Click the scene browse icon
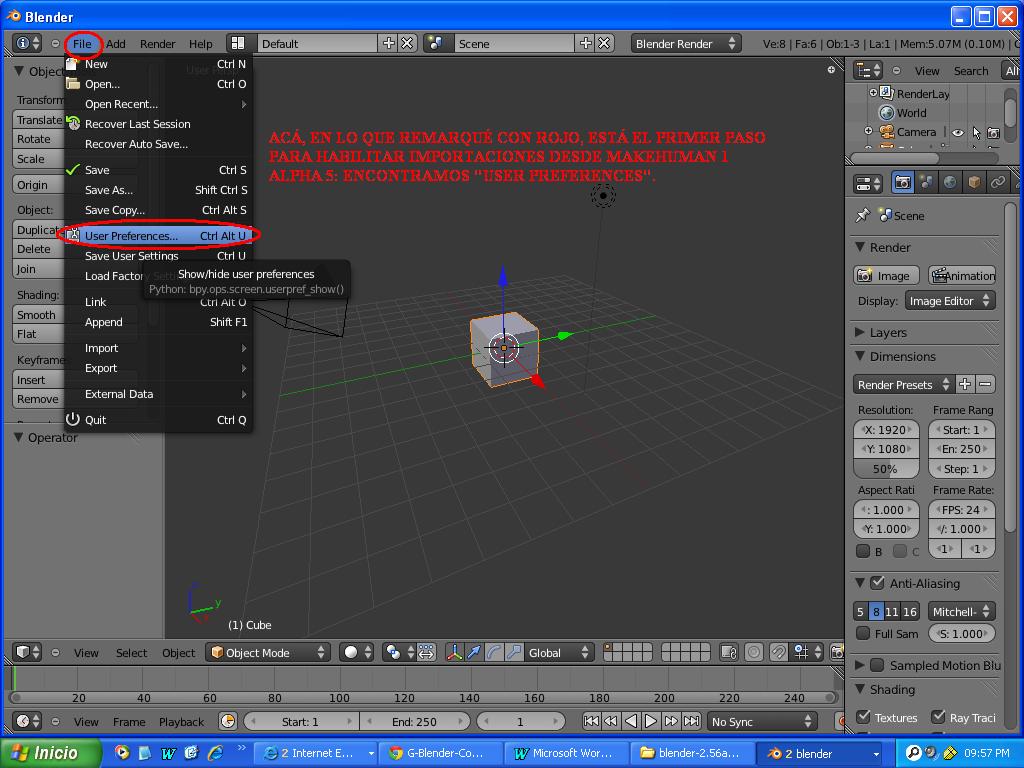Image resolution: width=1024 pixels, height=768 pixels. point(436,44)
